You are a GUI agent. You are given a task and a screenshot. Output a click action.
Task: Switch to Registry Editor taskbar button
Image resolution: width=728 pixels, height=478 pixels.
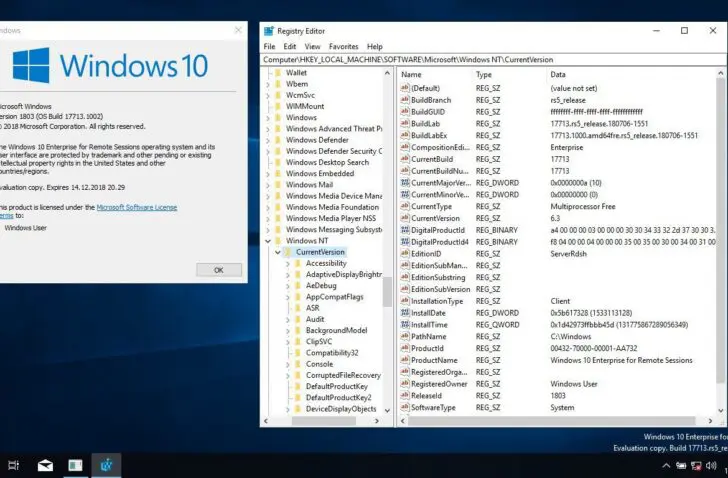coord(106,465)
